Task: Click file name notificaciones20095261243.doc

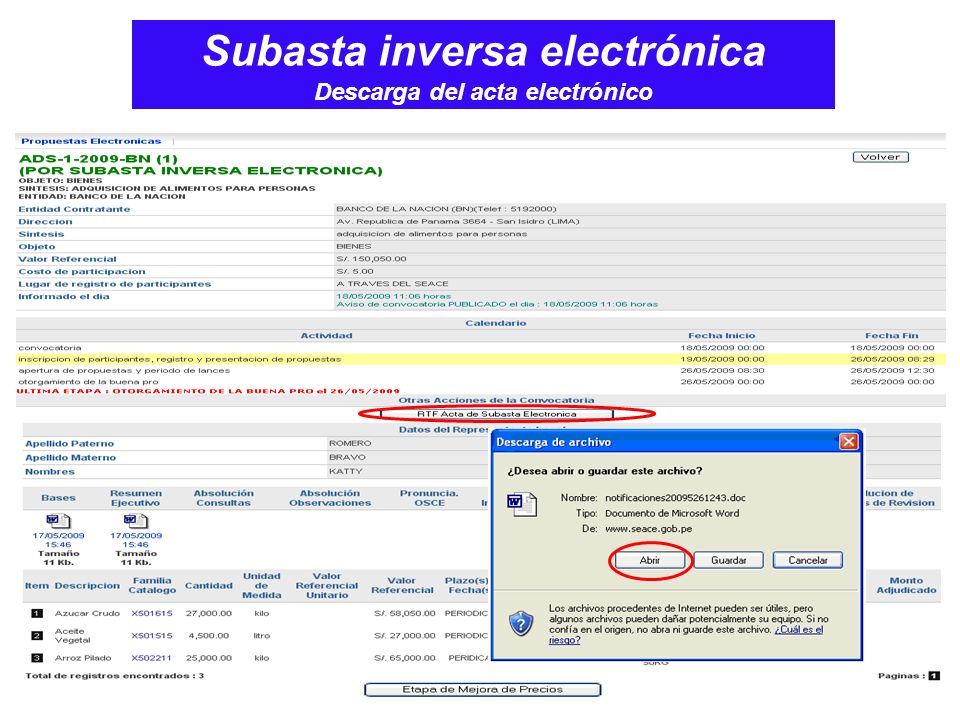Action: 675,498
